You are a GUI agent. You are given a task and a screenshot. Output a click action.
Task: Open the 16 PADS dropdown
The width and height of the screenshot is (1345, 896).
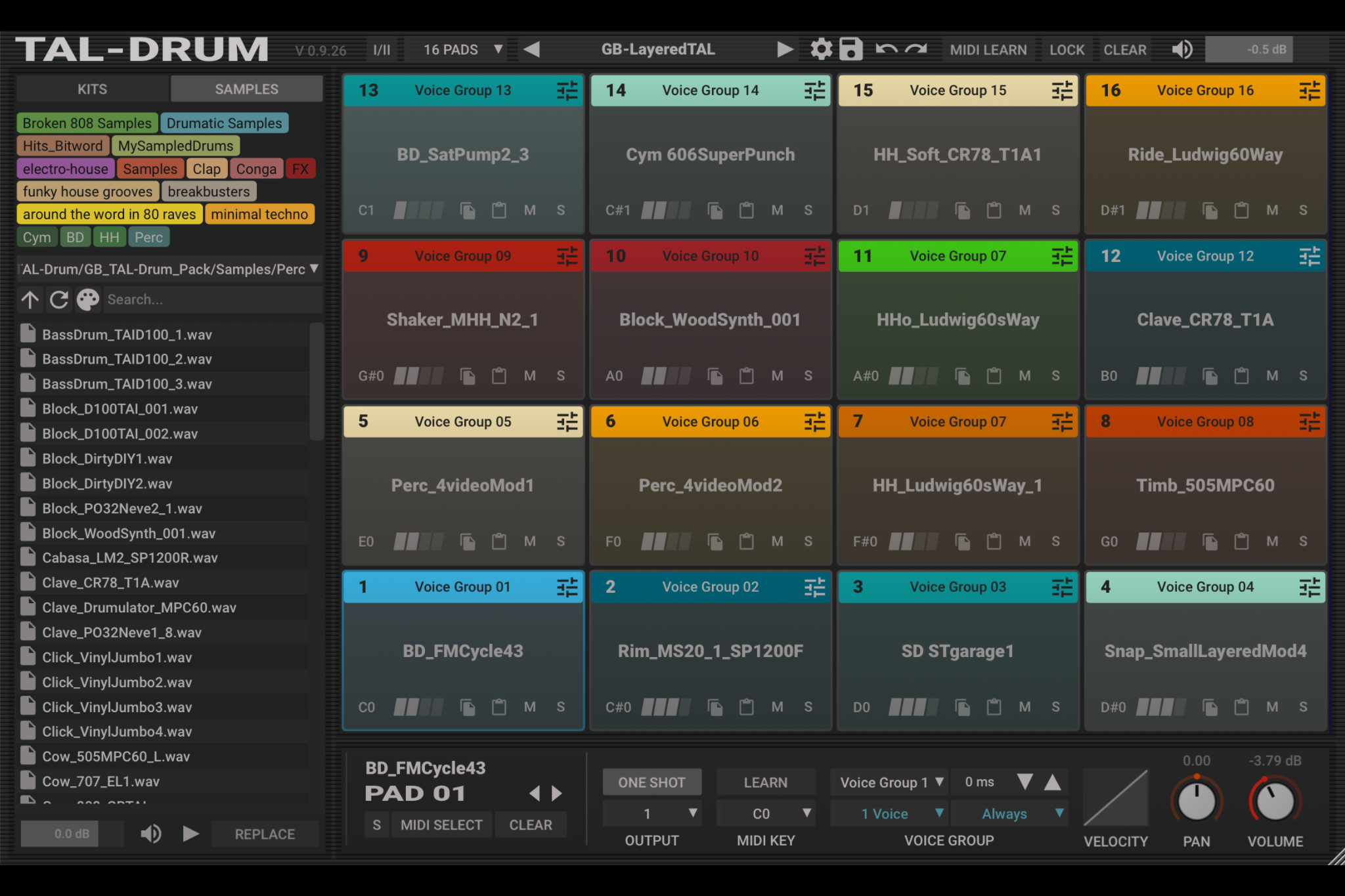tap(458, 49)
